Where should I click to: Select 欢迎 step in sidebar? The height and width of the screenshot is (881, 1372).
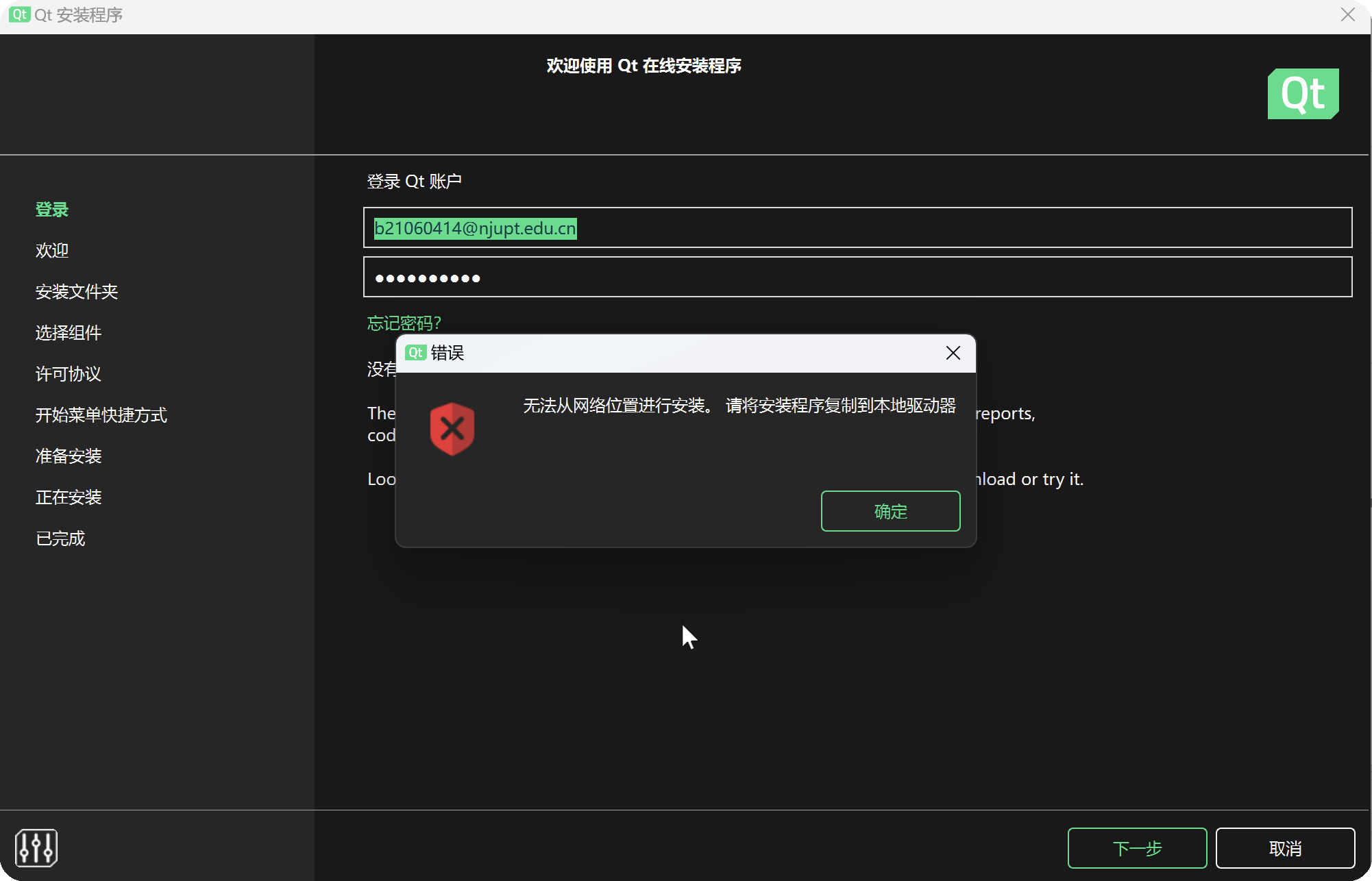pos(52,251)
